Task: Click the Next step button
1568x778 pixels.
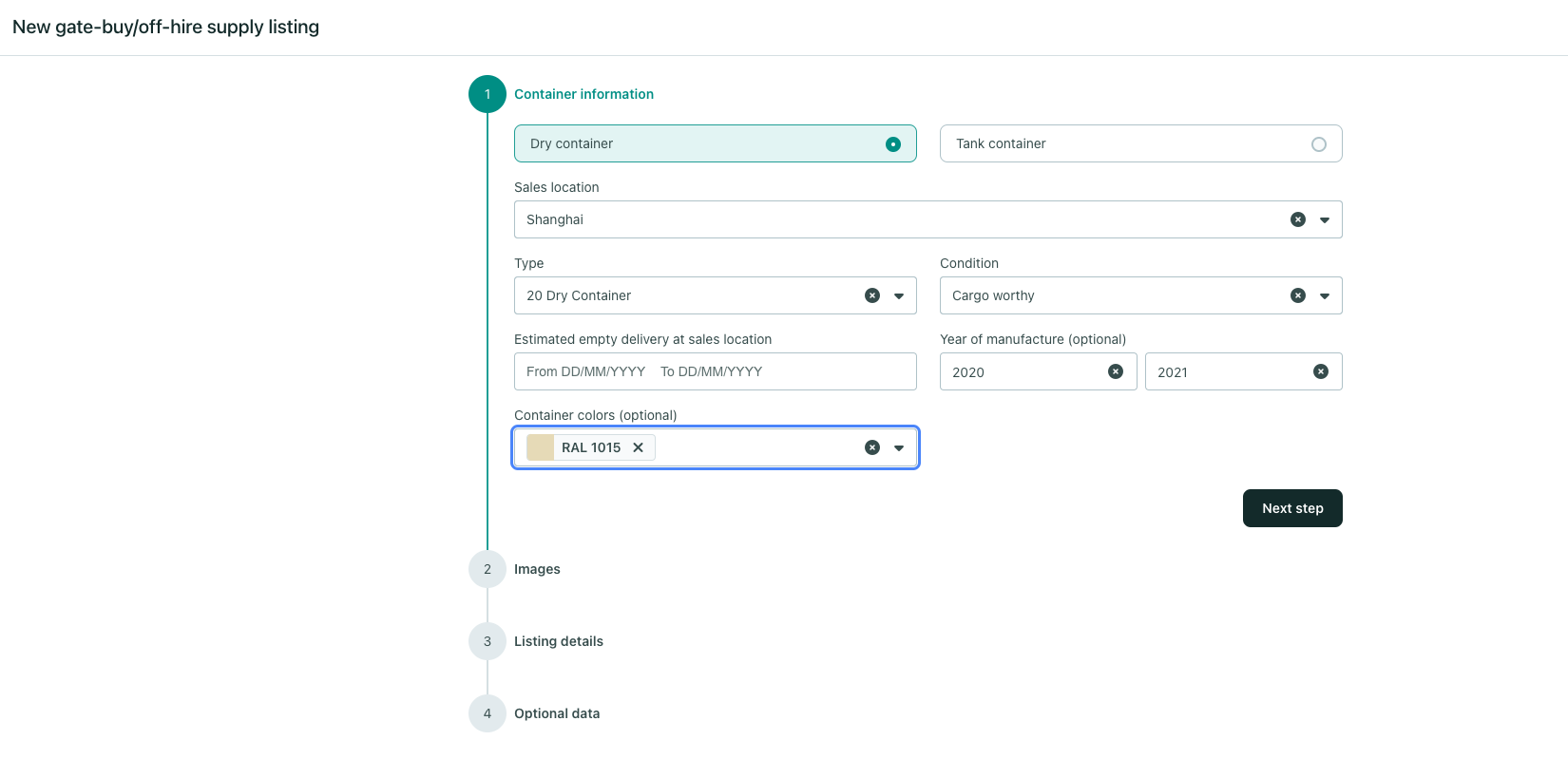Action: [1291, 508]
